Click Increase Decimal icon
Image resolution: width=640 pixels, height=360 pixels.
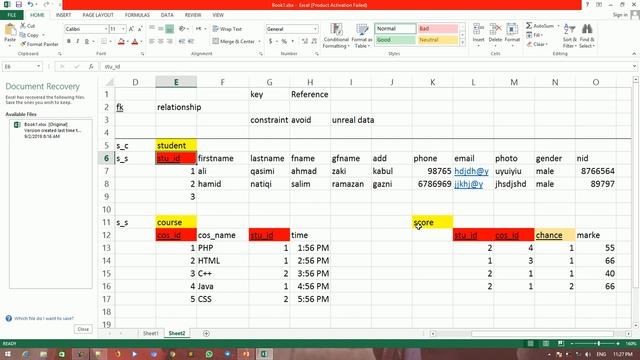coord(305,41)
